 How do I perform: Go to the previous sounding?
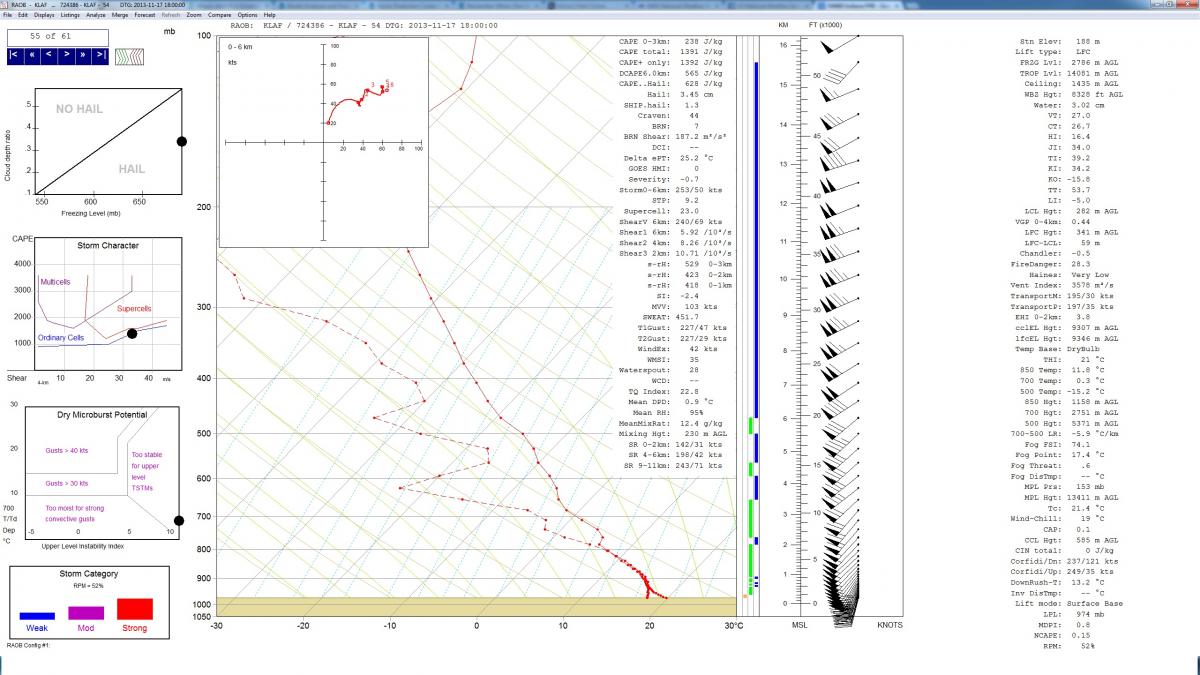49,56
